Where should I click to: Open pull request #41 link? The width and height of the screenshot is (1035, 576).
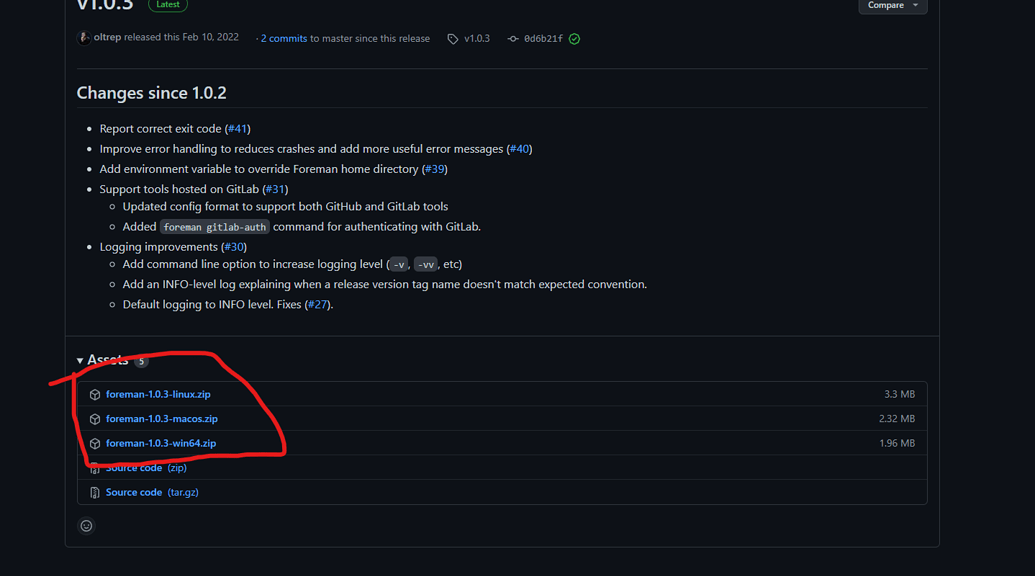click(238, 129)
